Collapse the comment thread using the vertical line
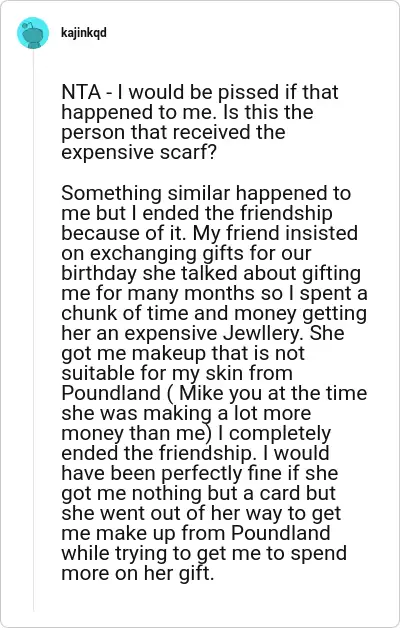Screen dimensions: 400x628 pos(33,330)
